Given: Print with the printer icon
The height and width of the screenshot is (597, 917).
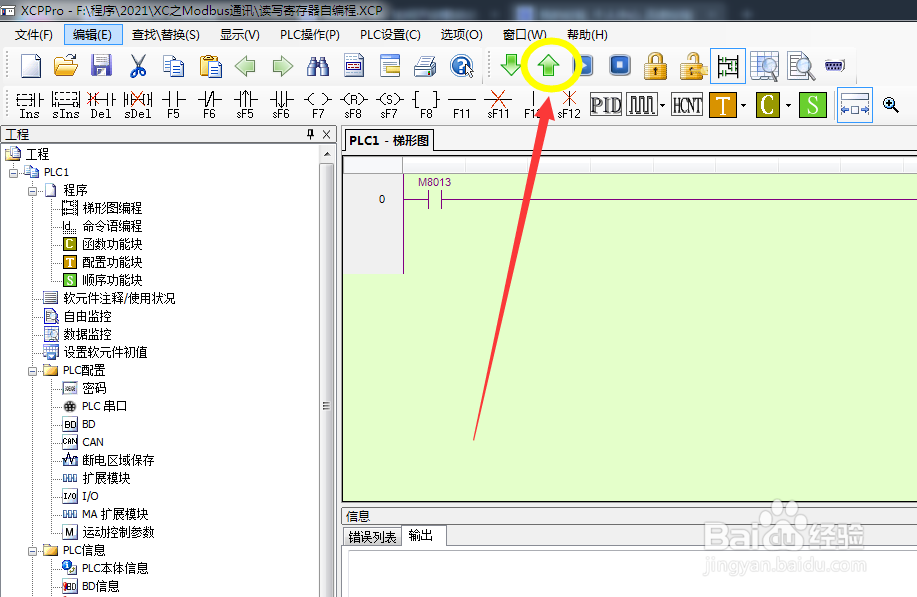Looking at the screenshot, I should (x=425, y=65).
